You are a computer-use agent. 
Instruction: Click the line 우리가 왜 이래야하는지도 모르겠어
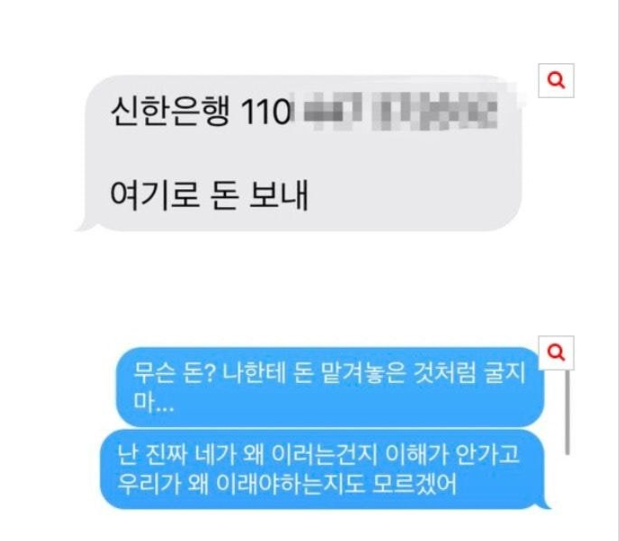pyautogui.click(x=287, y=484)
